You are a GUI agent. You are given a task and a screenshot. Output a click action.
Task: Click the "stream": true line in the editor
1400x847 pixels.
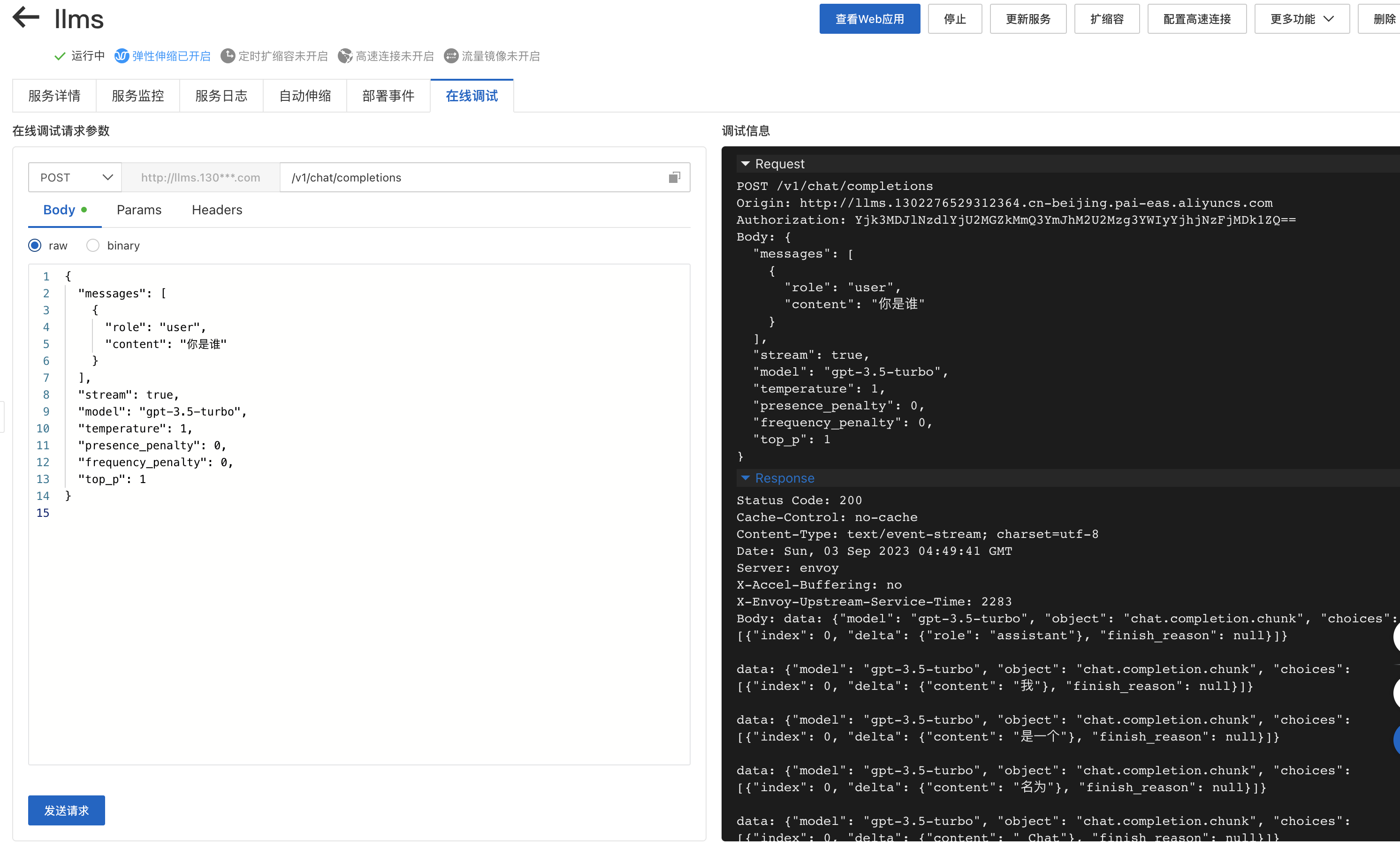coord(129,394)
